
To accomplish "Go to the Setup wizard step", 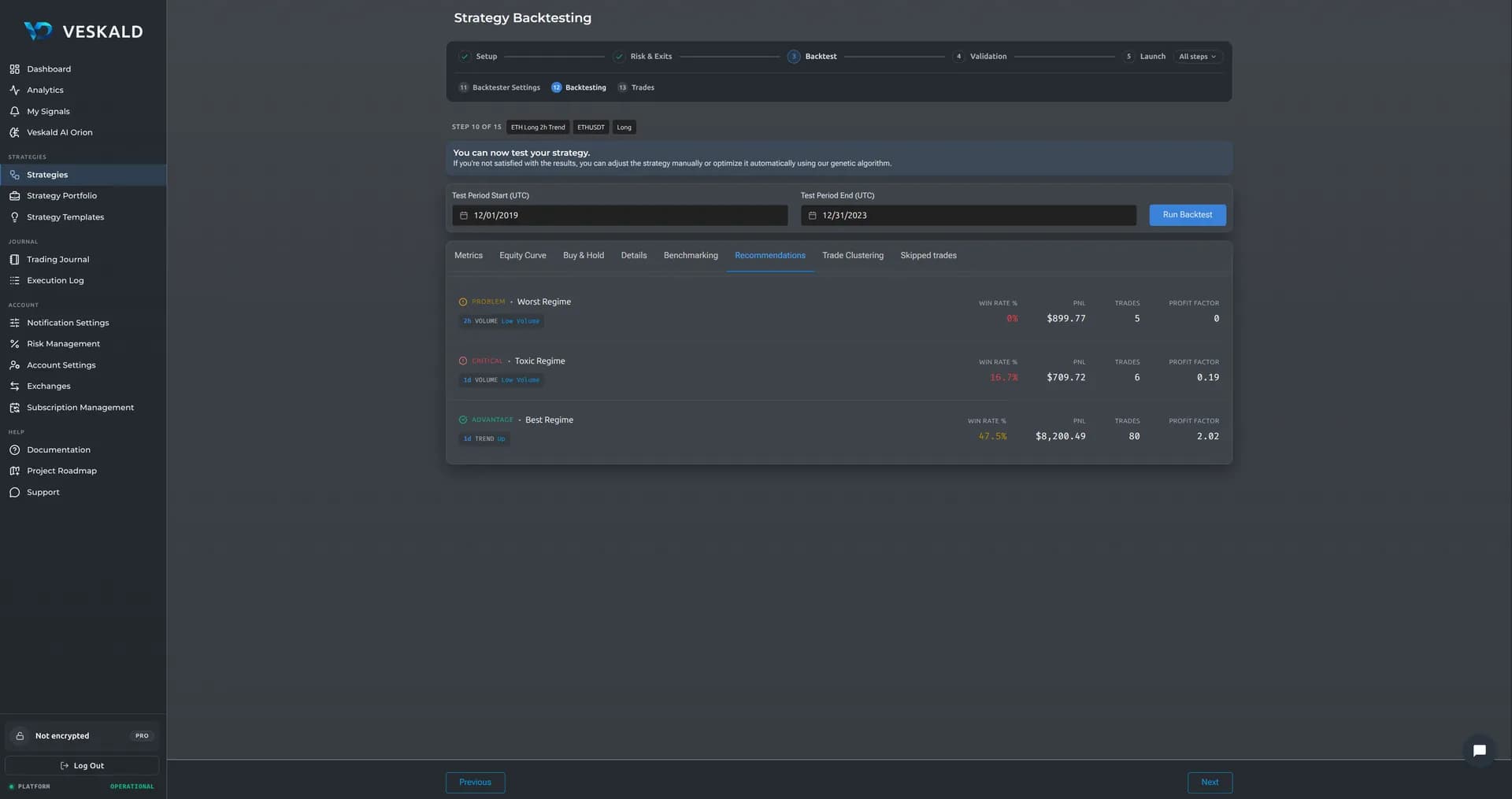I will click(x=478, y=57).
